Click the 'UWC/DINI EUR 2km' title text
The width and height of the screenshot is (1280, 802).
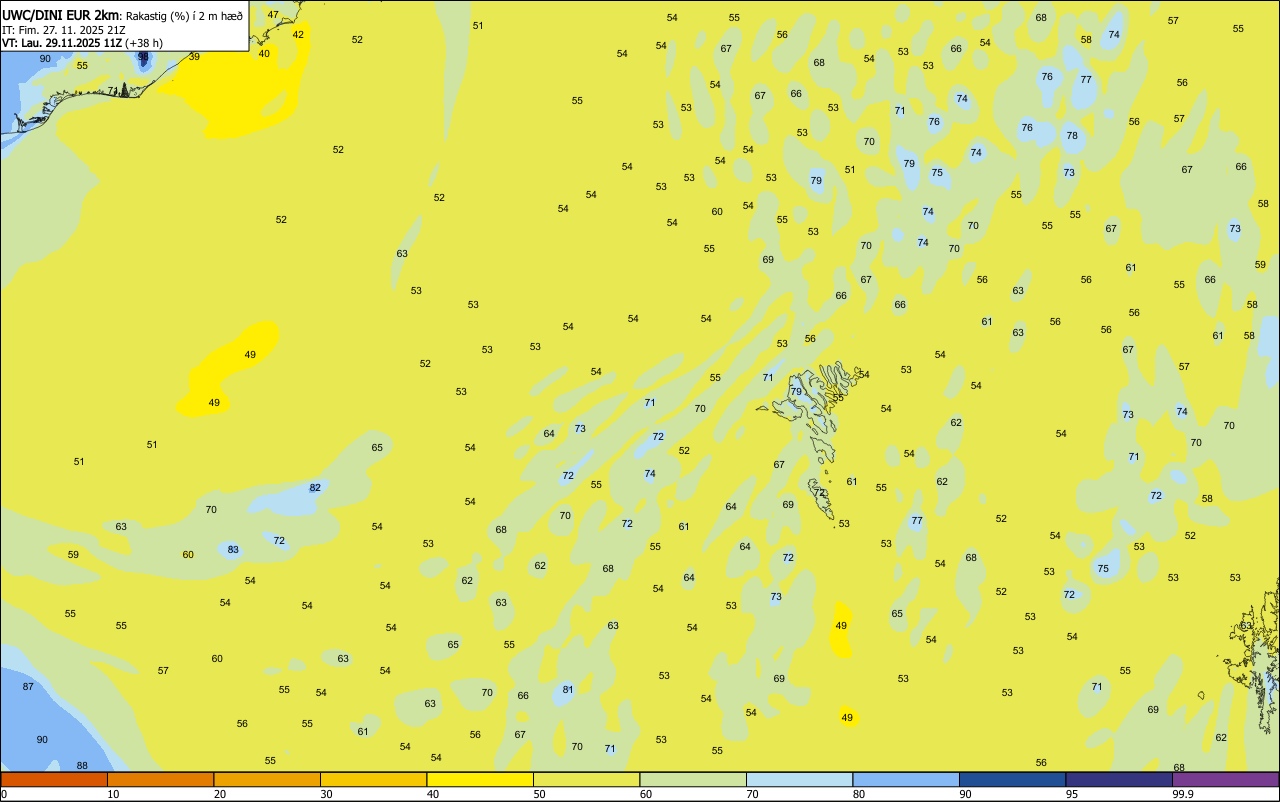[x=61, y=15]
